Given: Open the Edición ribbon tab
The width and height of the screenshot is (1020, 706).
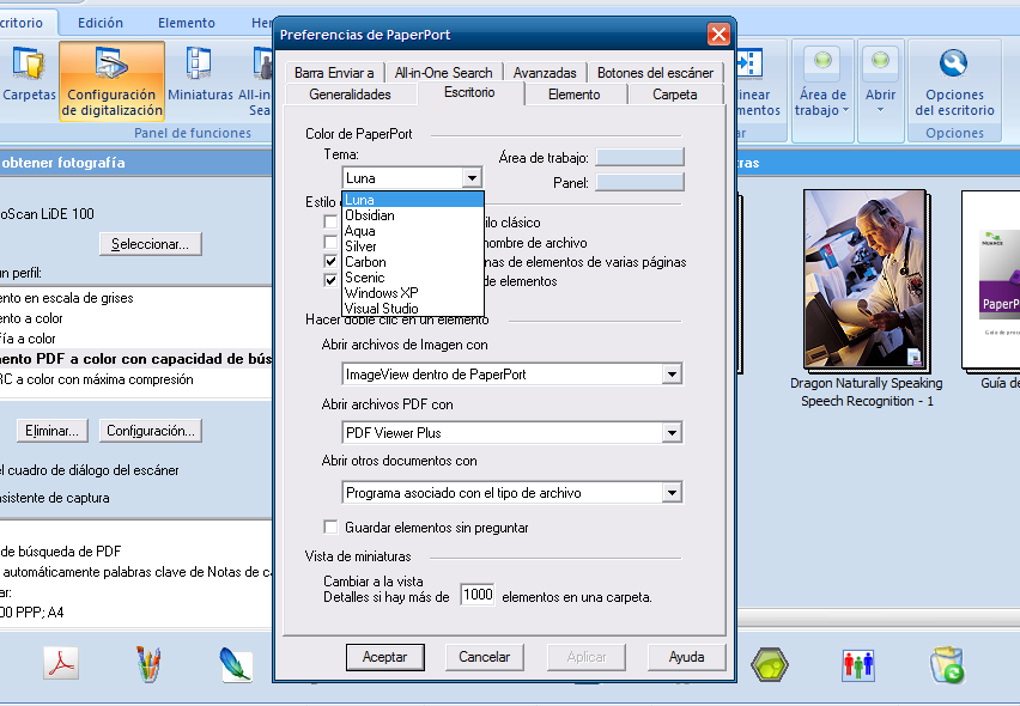Looking at the screenshot, I should (100, 23).
